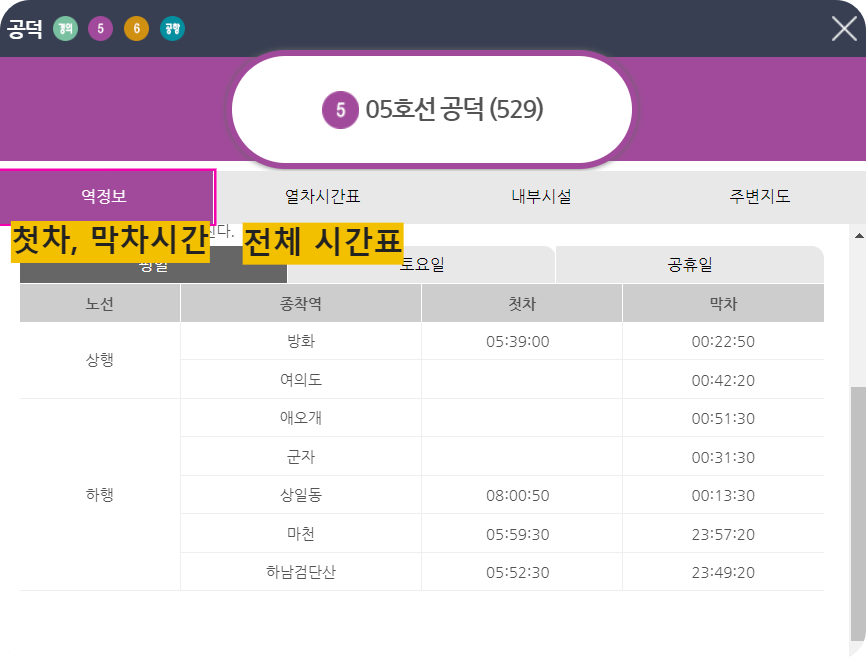Click the scrollbar up arrow
The width and height of the screenshot is (866, 660).
857,236
